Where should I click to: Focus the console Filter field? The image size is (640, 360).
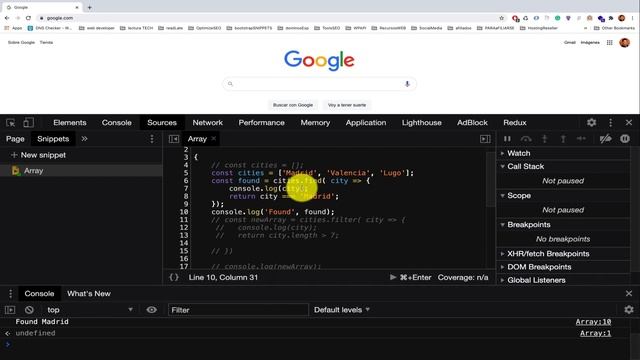[238, 310]
